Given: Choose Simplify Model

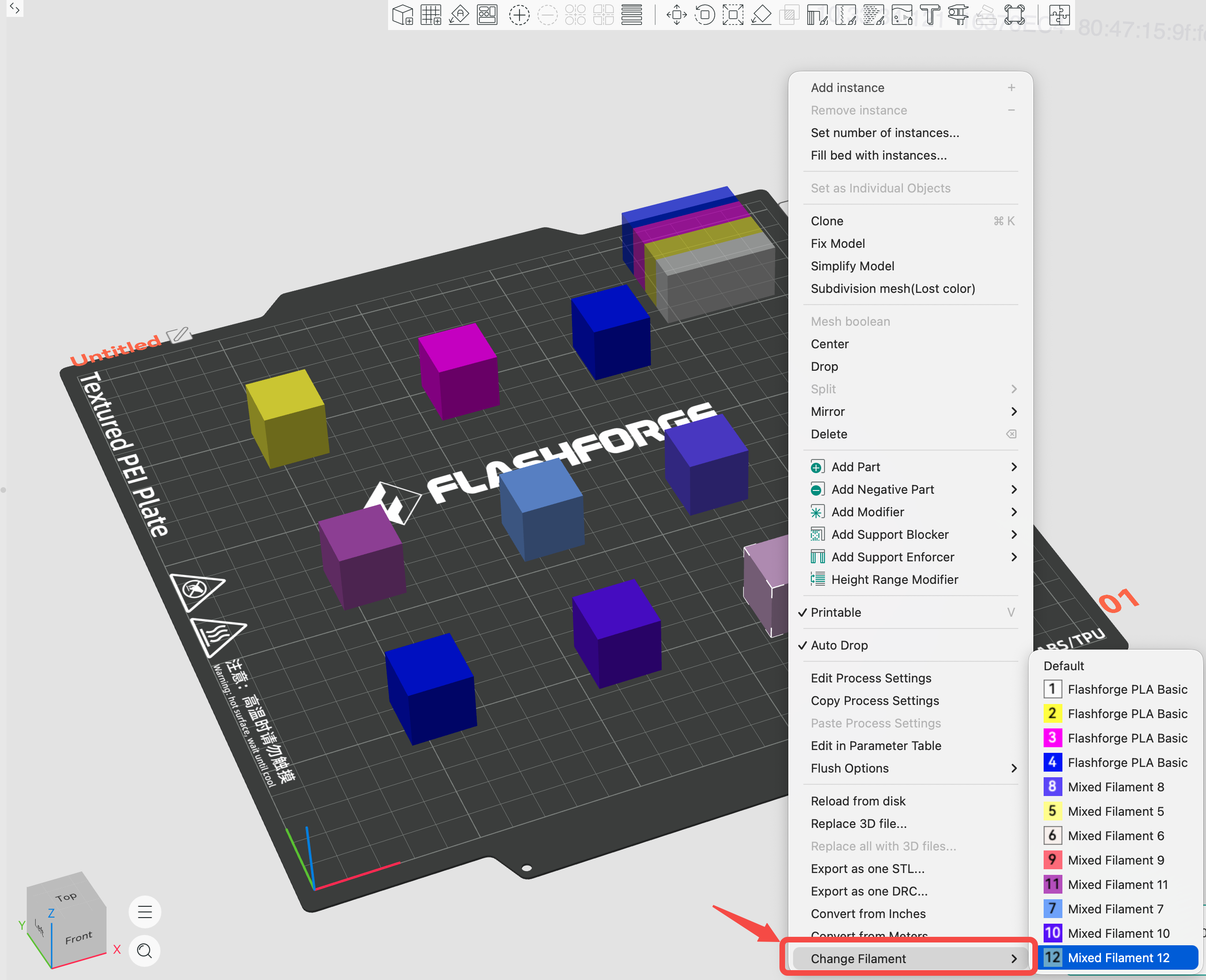Looking at the screenshot, I should click(x=910, y=266).
